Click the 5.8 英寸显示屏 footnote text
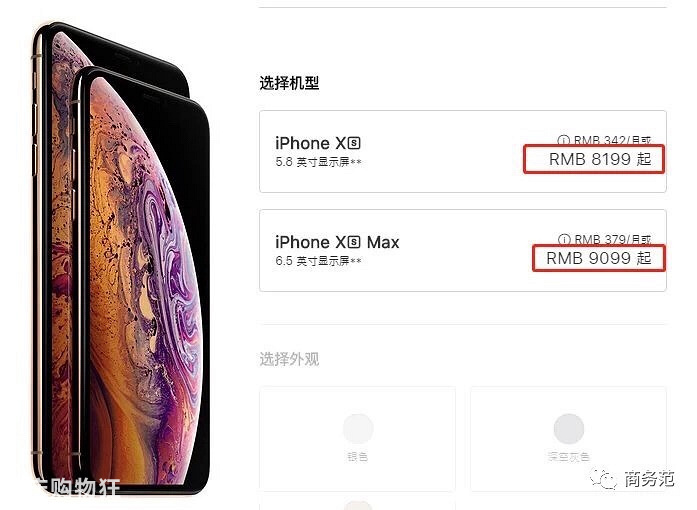The width and height of the screenshot is (697, 510). click(x=318, y=162)
